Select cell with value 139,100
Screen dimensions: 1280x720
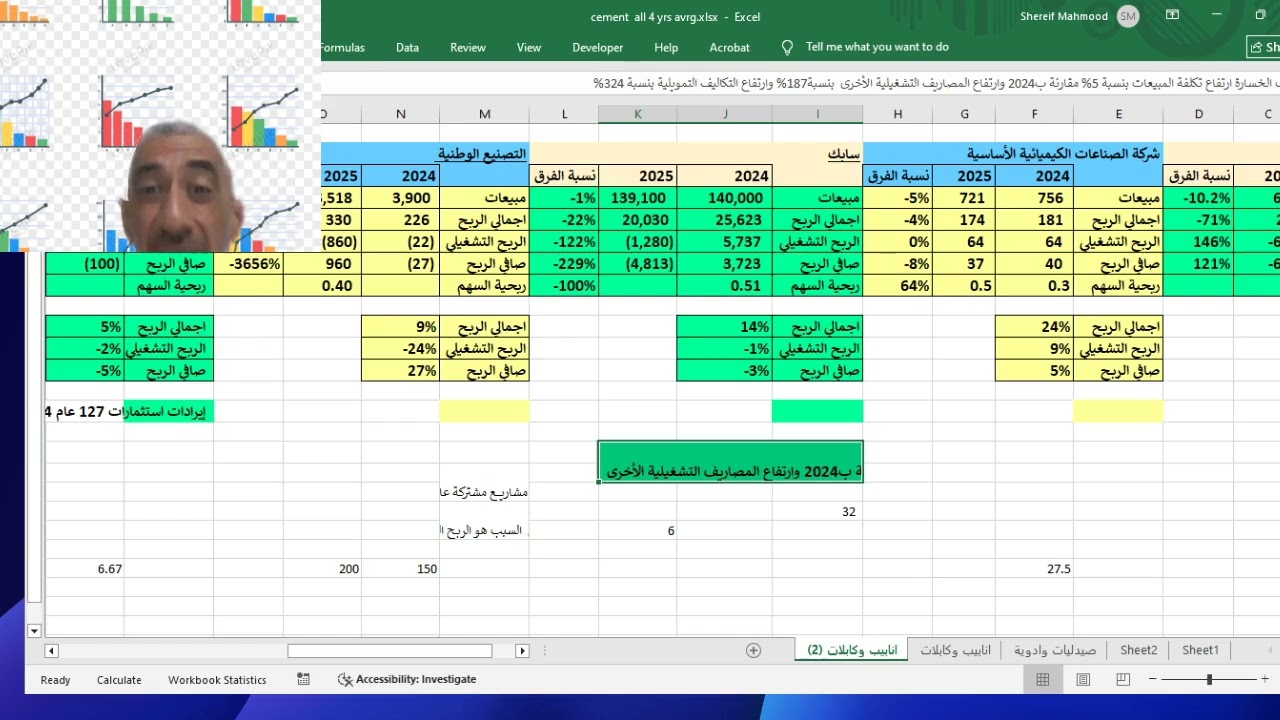pyautogui.click(x=638, y=198)
